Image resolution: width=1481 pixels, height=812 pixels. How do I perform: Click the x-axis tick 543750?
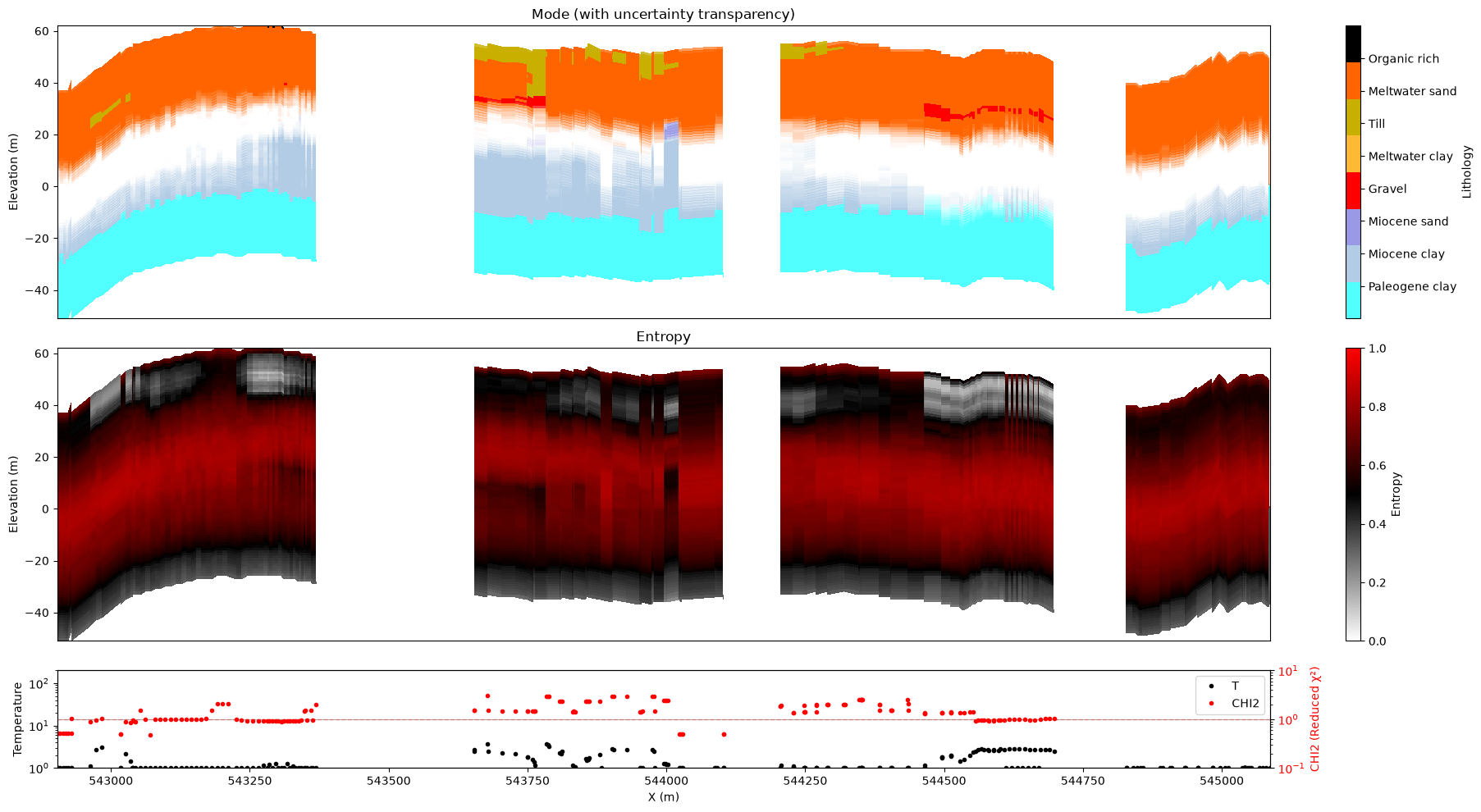pyautogui.click(x=528, y=780)
